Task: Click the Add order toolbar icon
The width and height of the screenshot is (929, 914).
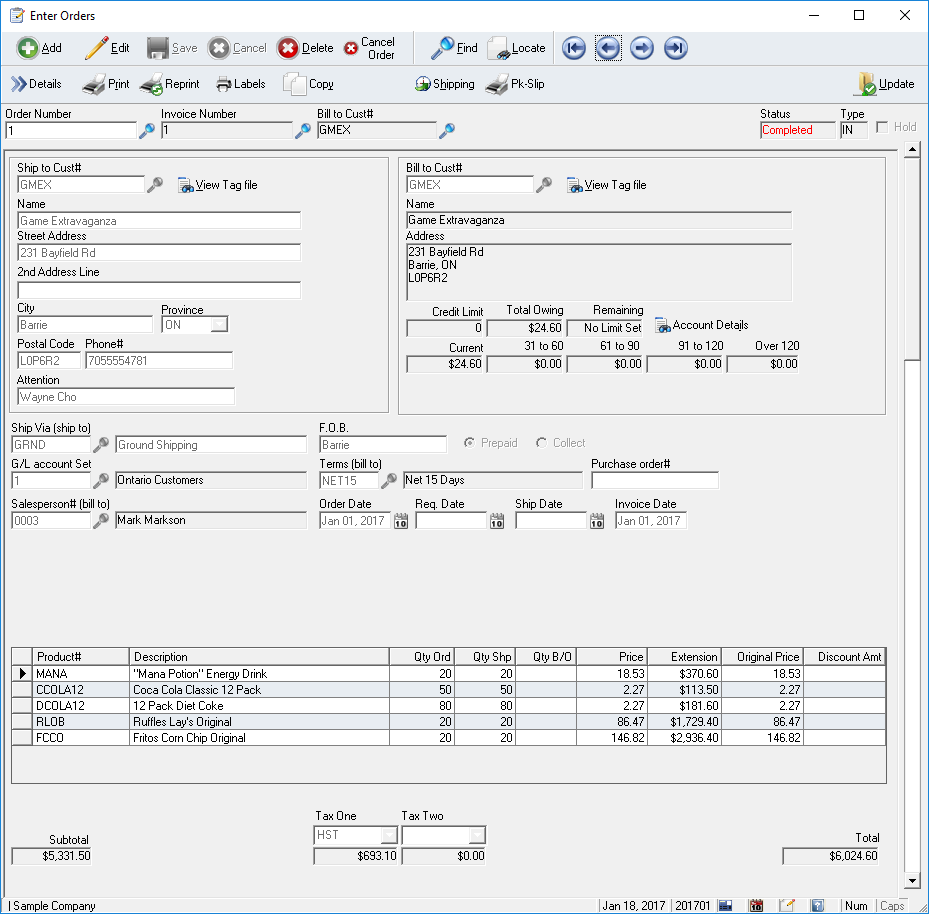Action: coord(28,48)
